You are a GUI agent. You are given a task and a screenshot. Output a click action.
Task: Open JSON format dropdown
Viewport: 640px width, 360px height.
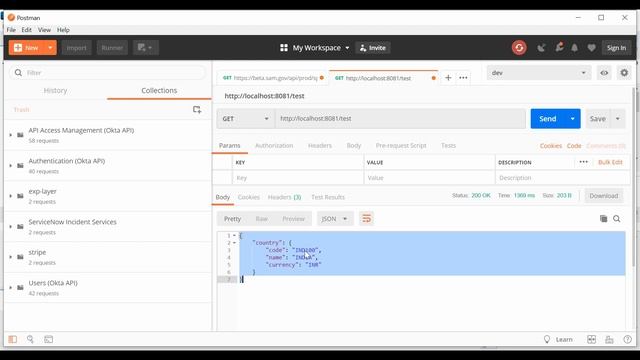pyautogui.click(x=334, y=219)
